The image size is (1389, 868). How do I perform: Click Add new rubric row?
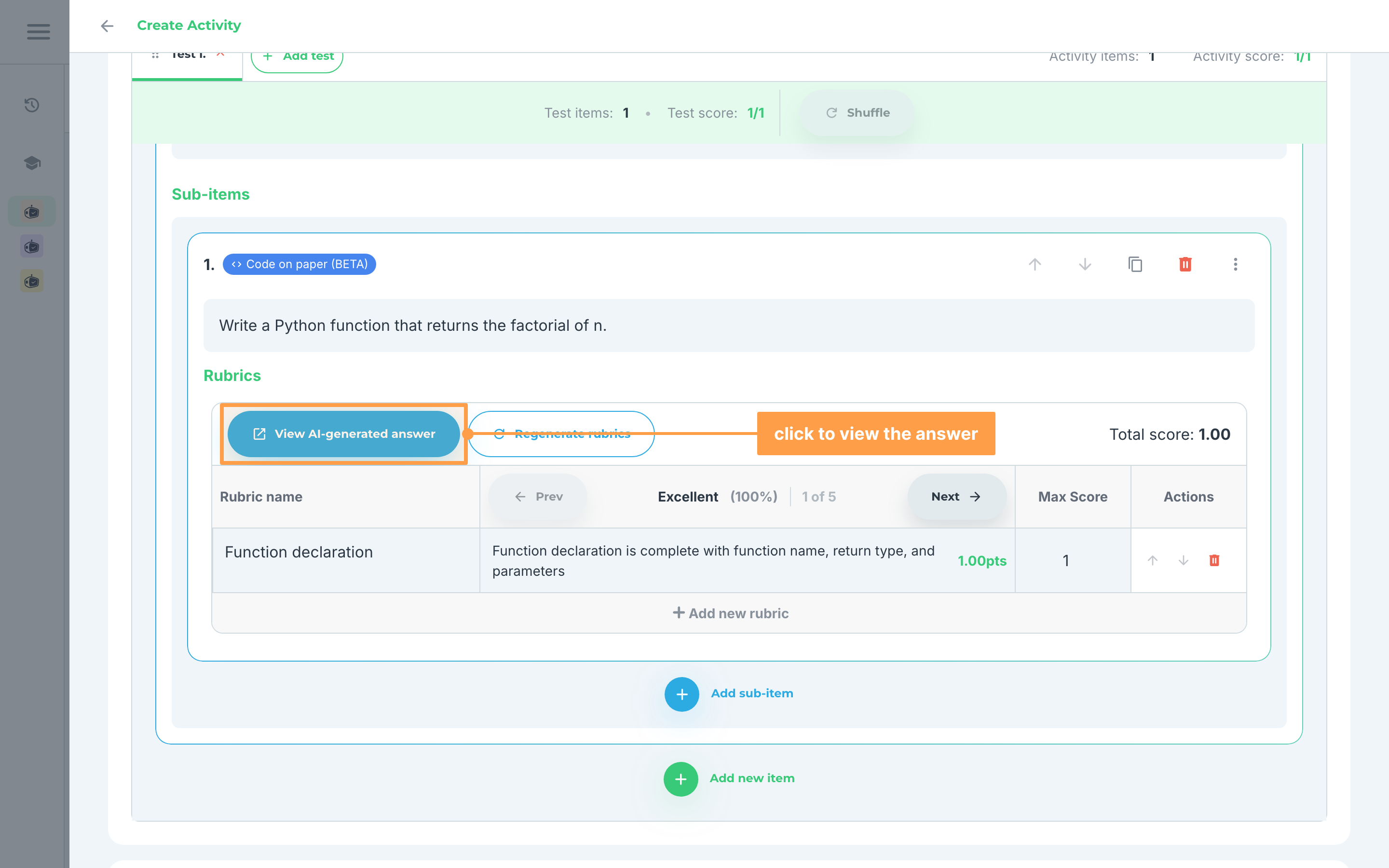point(730,613)
